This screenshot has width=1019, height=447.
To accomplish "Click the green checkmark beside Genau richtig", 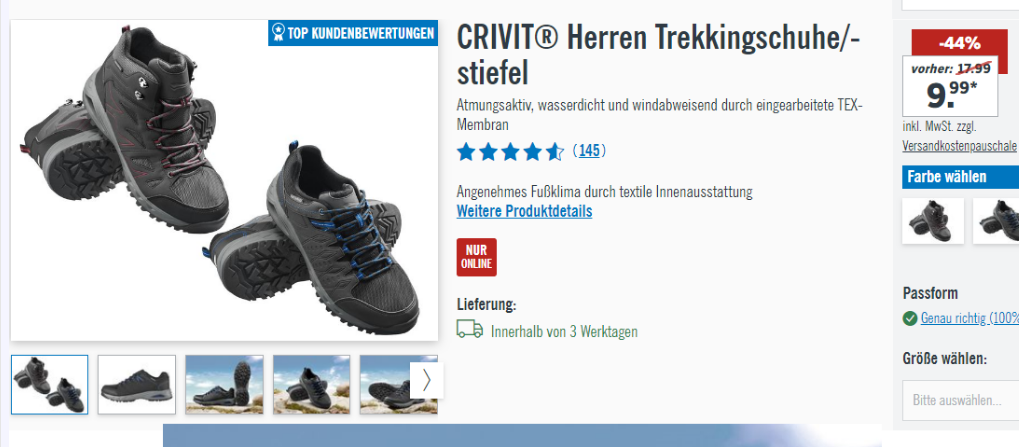I will 910,319.
